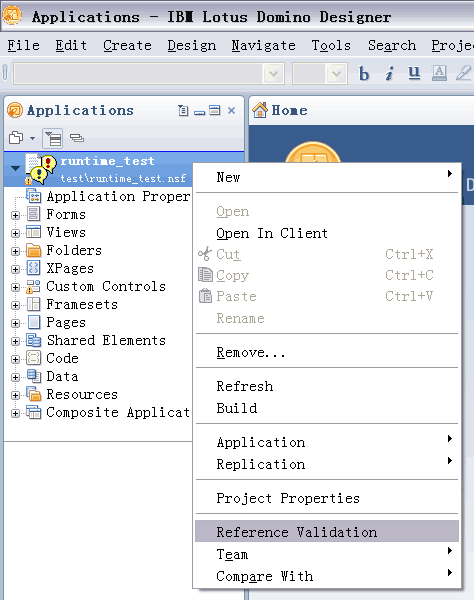Click the XPages icon in tree
474x600 pixels.
click(x=34, y=268)
